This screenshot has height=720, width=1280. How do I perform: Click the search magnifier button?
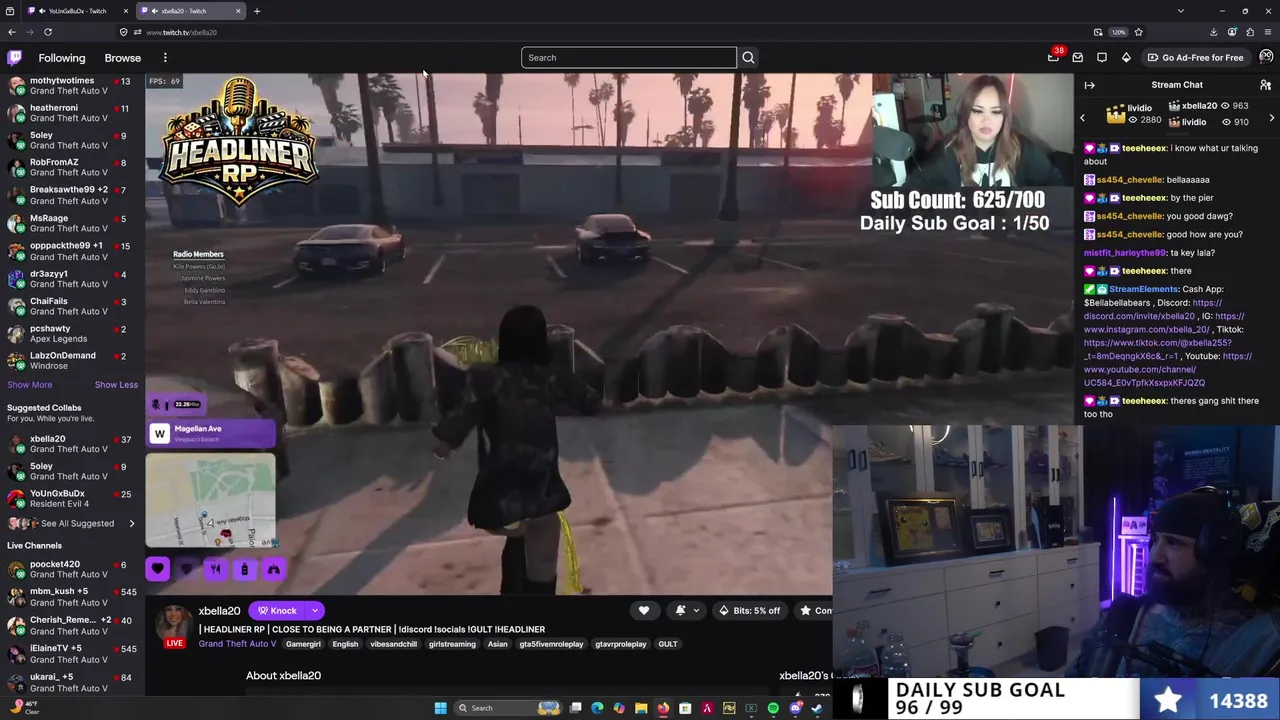(x=748, y=57)
